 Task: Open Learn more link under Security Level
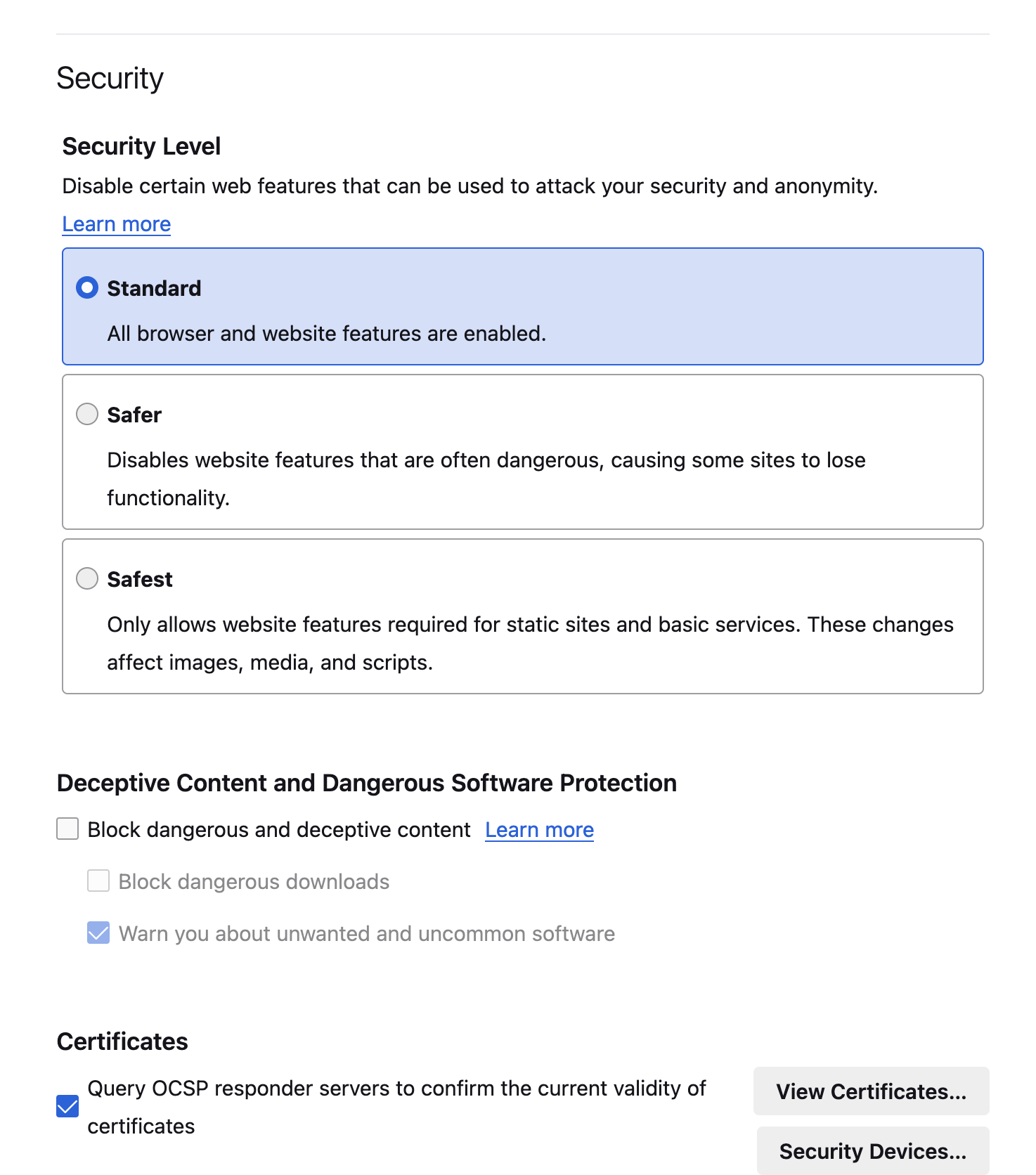tap(117, 224)
